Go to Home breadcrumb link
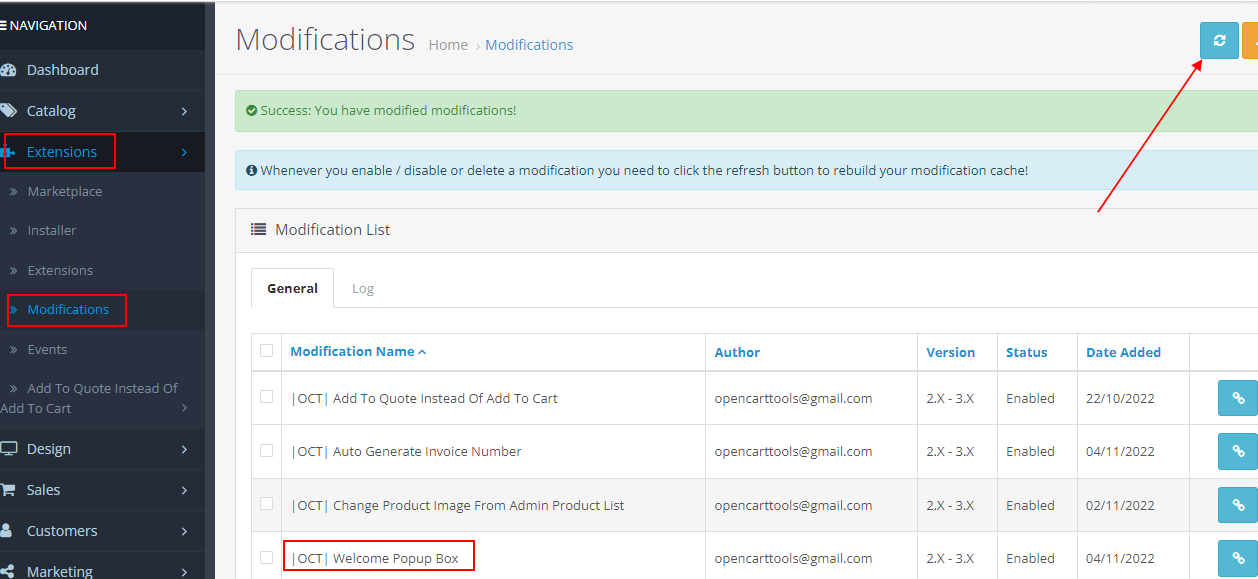Screen dimensions: 1258x579 pyautogui.click(x=448, y=45)
